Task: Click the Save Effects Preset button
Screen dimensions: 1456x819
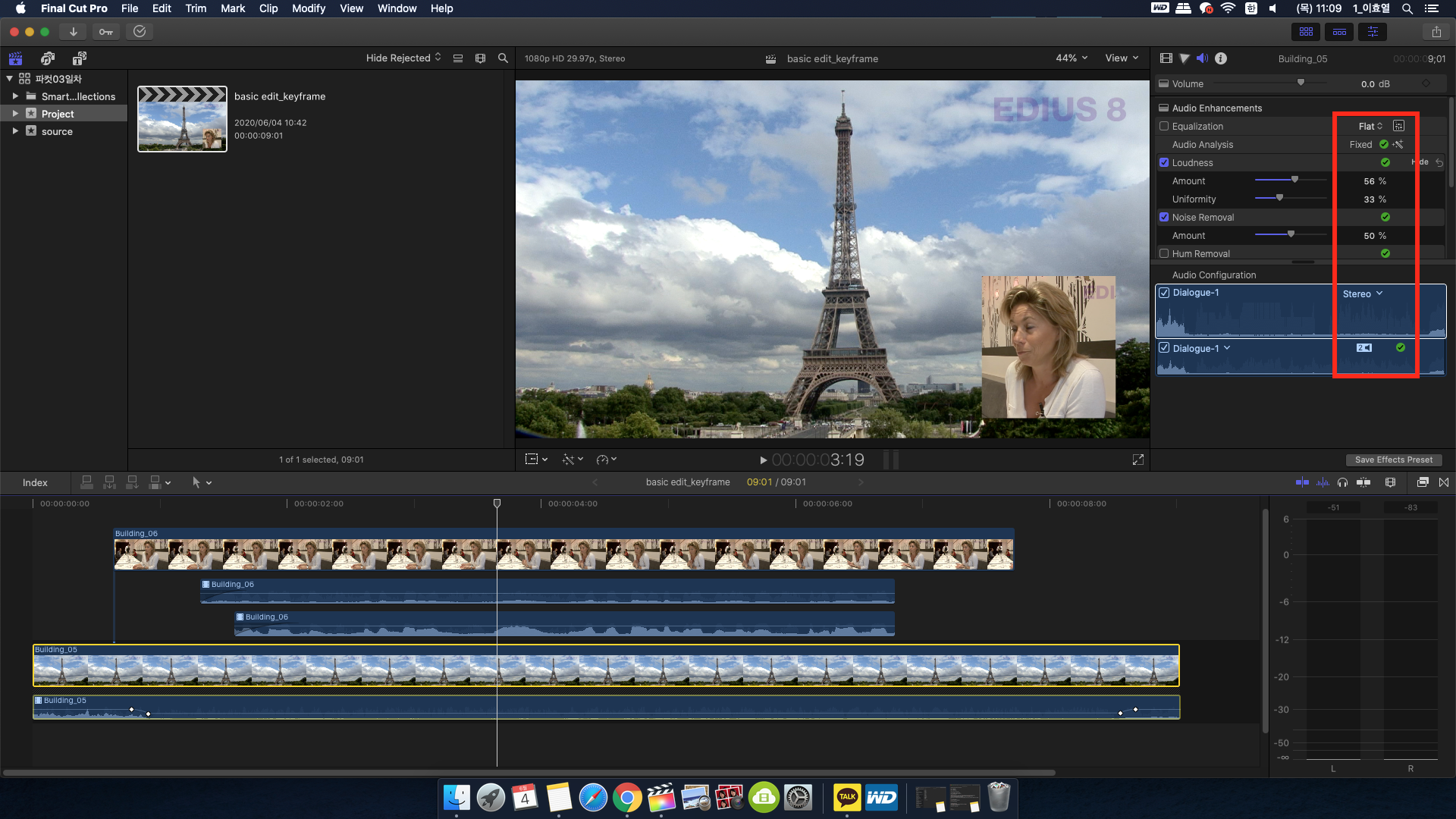Action: point(1393,460)
